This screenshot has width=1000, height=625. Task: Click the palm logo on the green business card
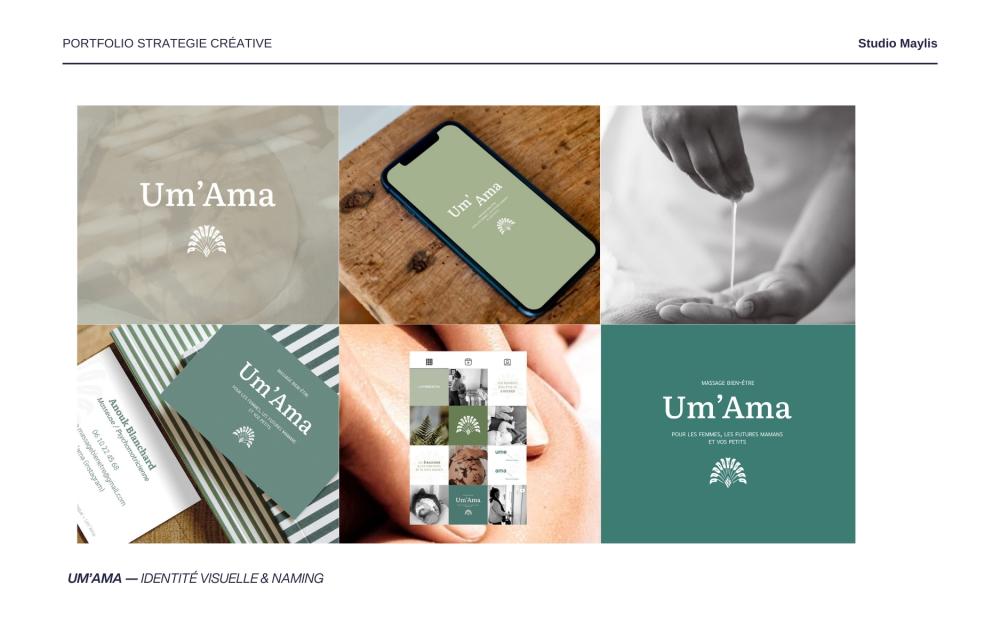tap(244, 436)
